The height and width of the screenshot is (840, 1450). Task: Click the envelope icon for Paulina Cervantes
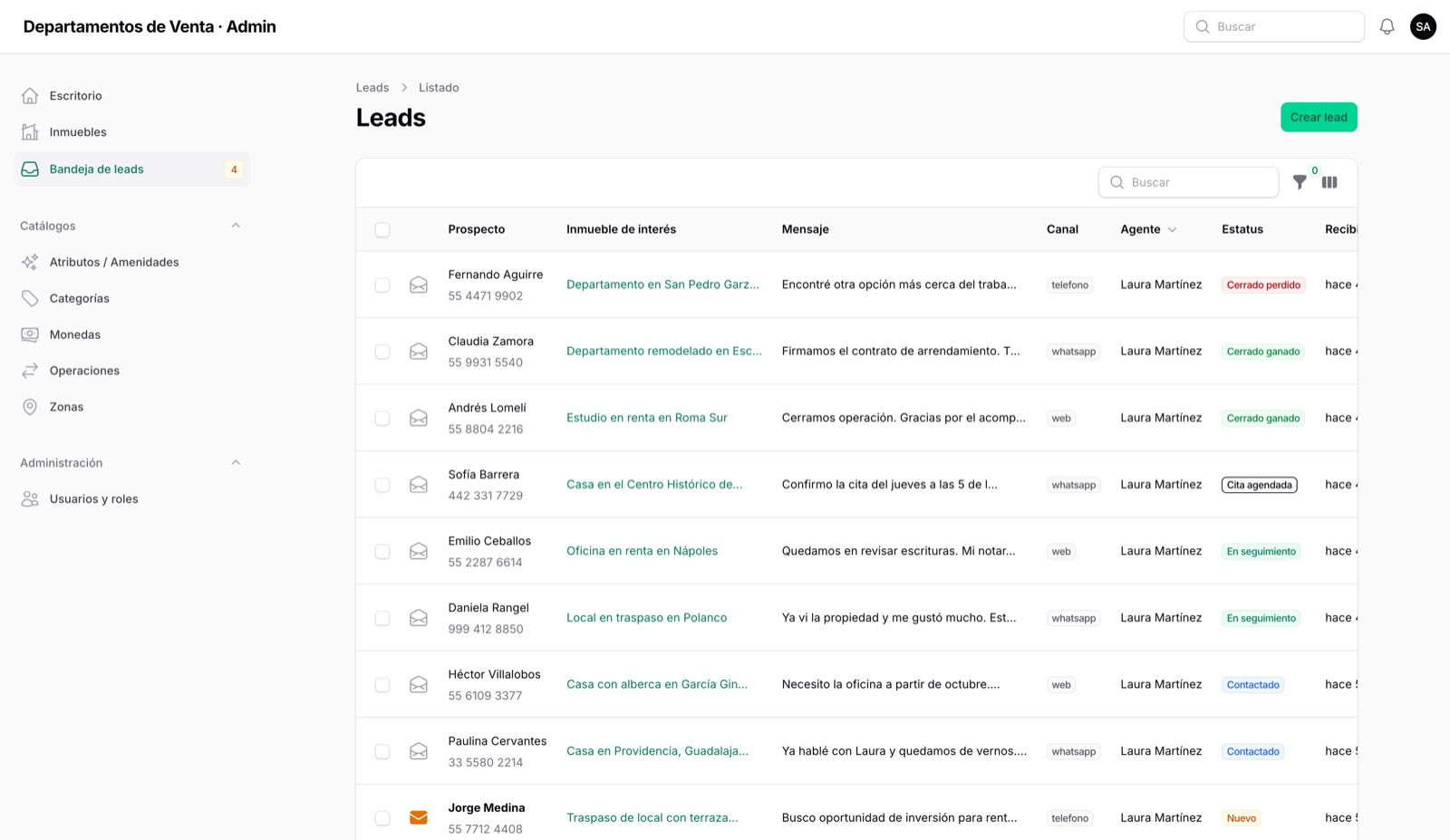pos(419,751)
